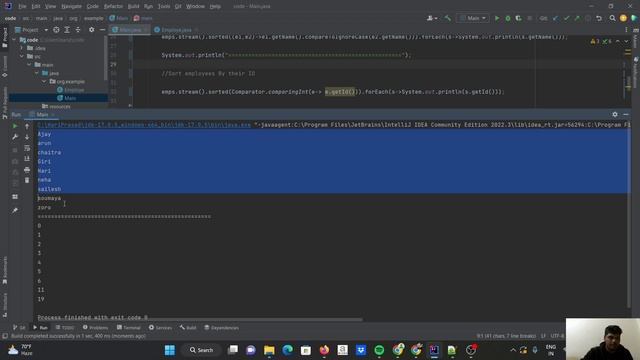This screenshot has height=360, width=640.
Task: Open the File menu
Action: [x=22, y=7]
